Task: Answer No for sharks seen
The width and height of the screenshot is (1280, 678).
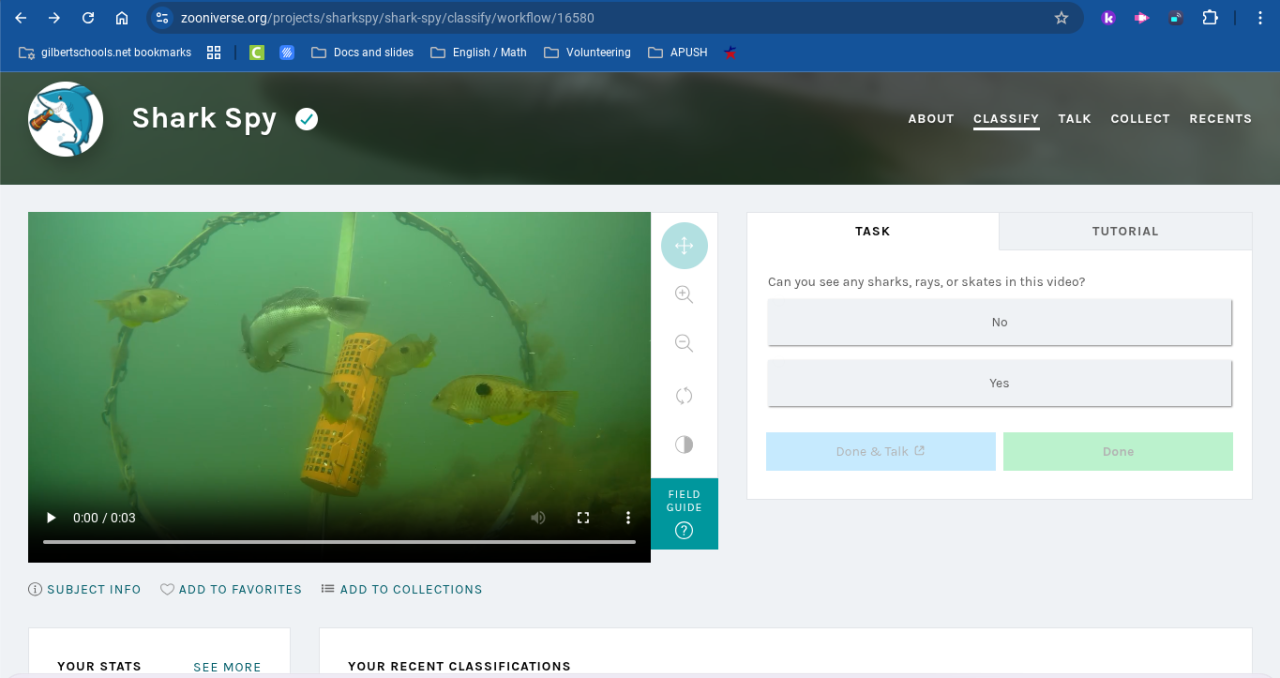Action: click(999, 322)
